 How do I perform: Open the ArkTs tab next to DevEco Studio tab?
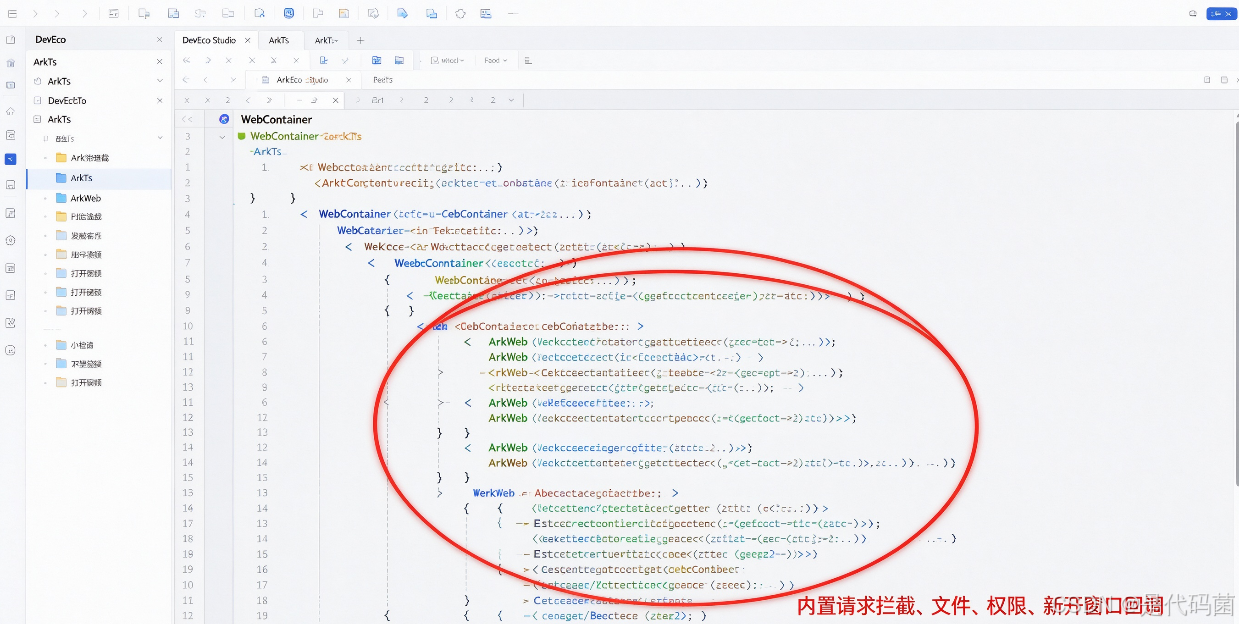(x=279, y=40)
